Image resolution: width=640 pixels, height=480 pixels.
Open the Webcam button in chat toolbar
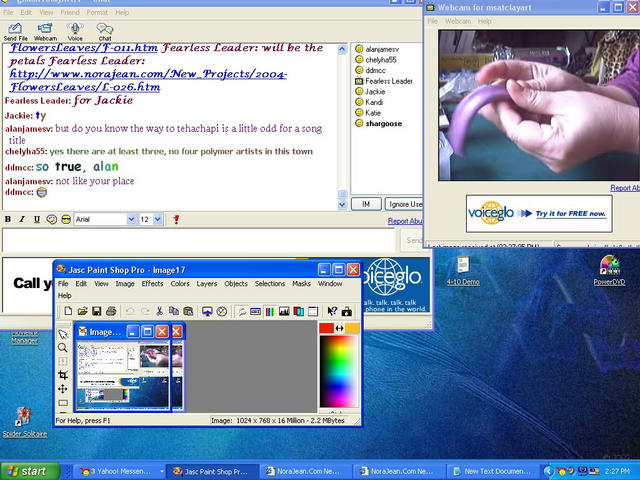[x=45, y=32]
